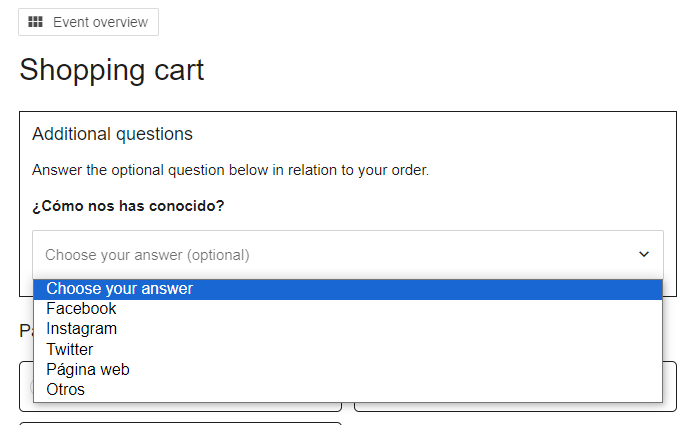Choose Facebook from the answer list
The image size is (697, 425).
pyautogui.click(x=81, y=309)
